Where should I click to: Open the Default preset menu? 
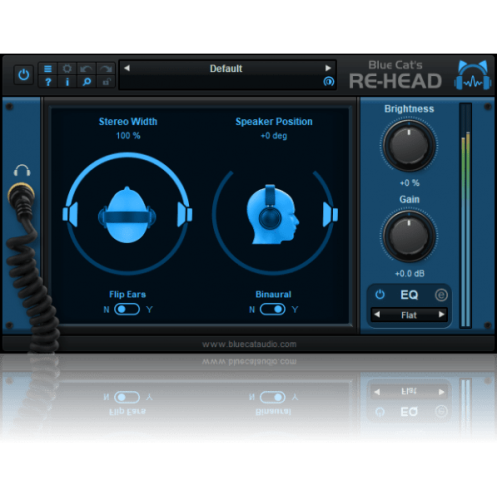pyautogui.click(x=226, y=68)
